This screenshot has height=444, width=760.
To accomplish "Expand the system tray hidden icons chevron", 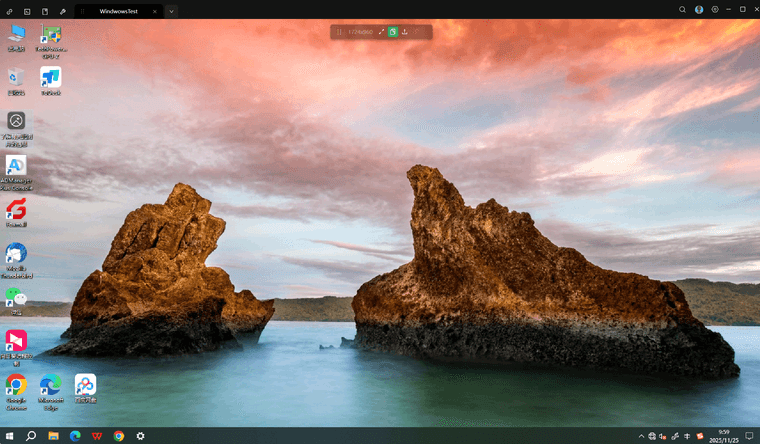I will coord(641,436).
